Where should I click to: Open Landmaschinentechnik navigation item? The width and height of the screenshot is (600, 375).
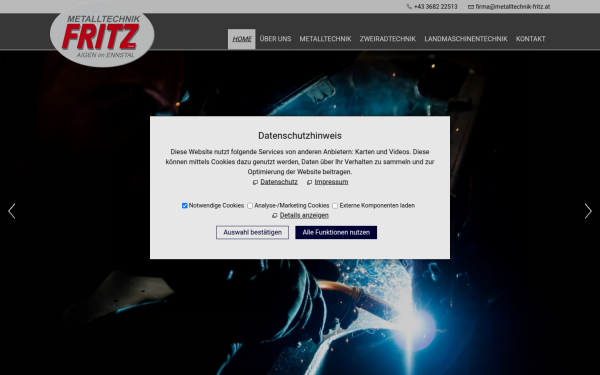pos(466,39)
